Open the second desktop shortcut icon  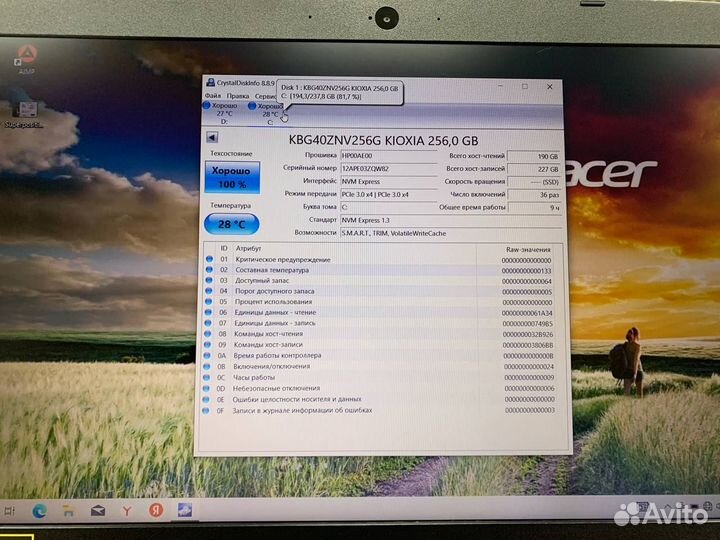pyautogui.click(x=25, y=114)
